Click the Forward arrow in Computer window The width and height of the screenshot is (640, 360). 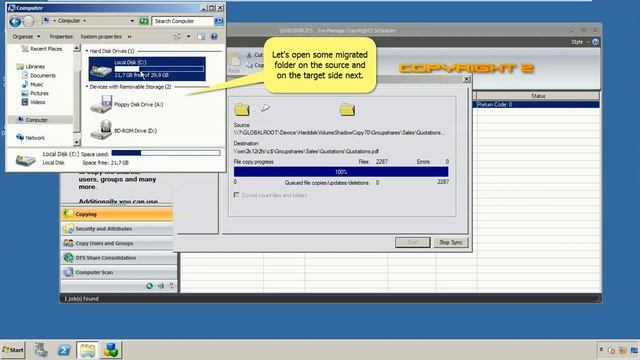(28, 21)
